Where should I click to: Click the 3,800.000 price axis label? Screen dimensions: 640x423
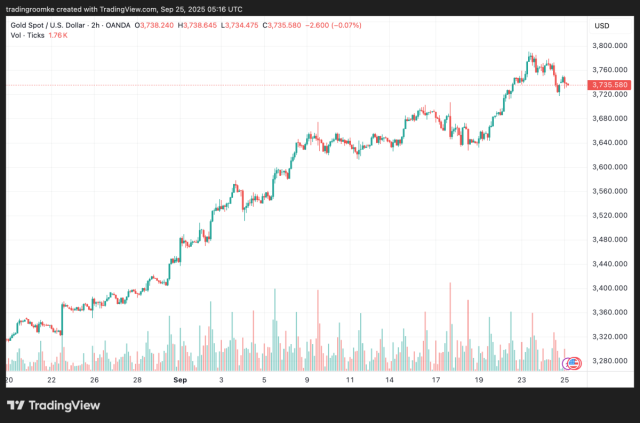610,46
